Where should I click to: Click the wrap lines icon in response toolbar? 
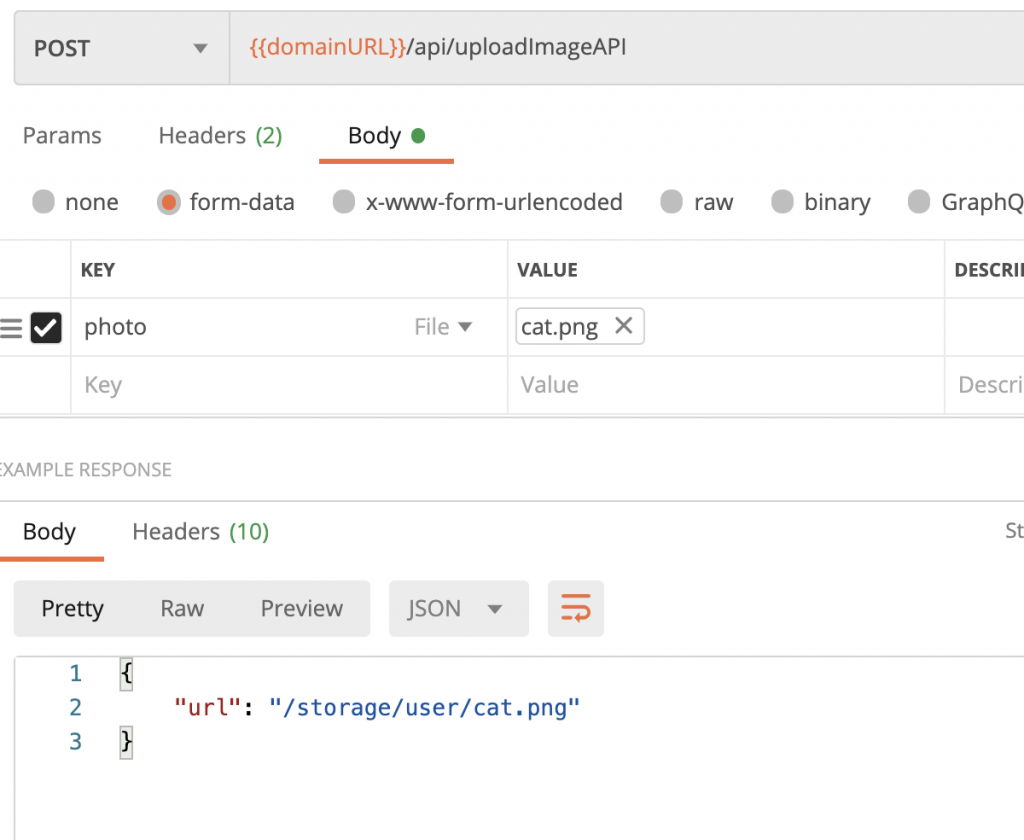(575, 608)
